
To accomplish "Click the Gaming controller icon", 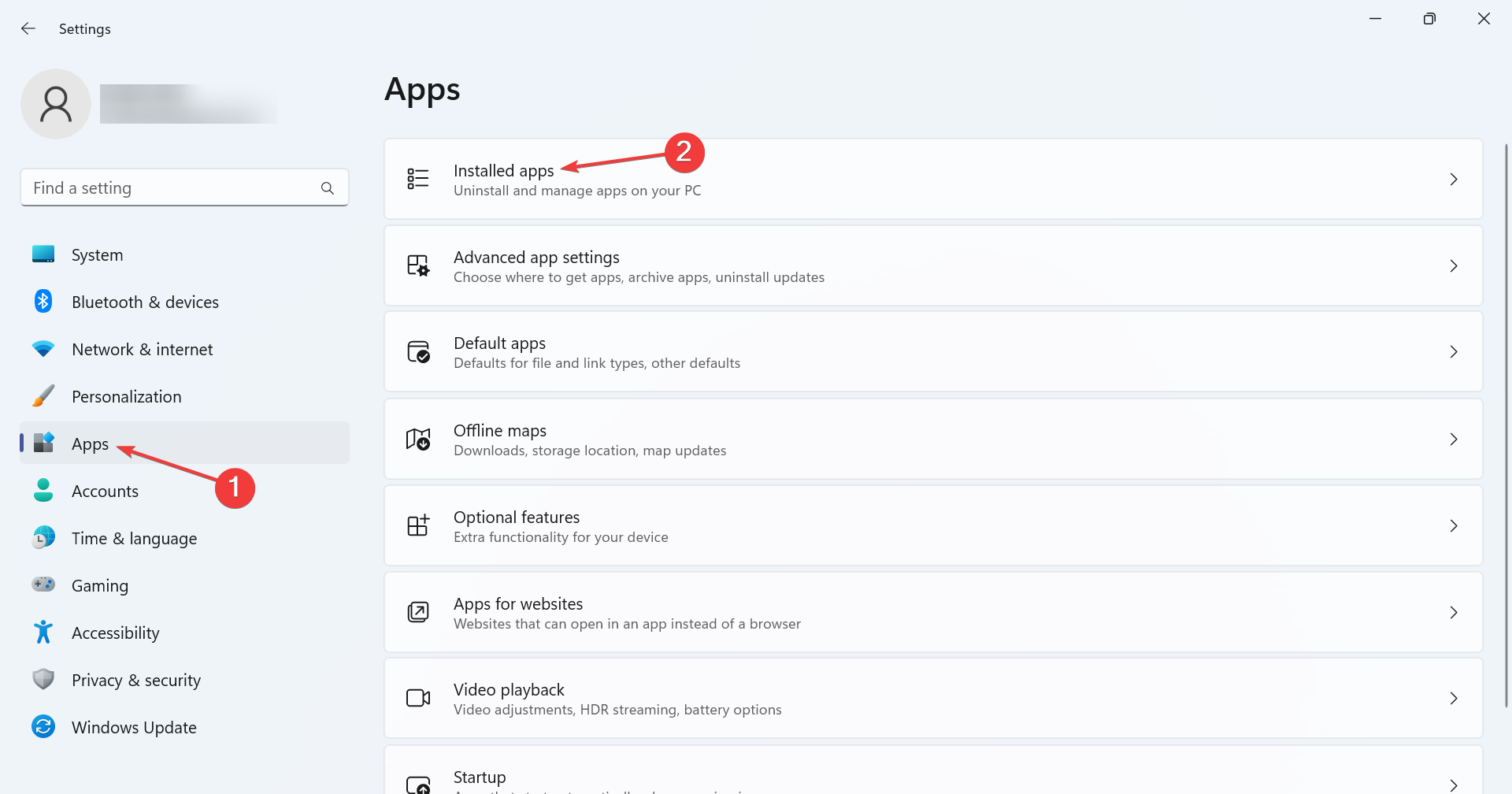I will [43, 585].
